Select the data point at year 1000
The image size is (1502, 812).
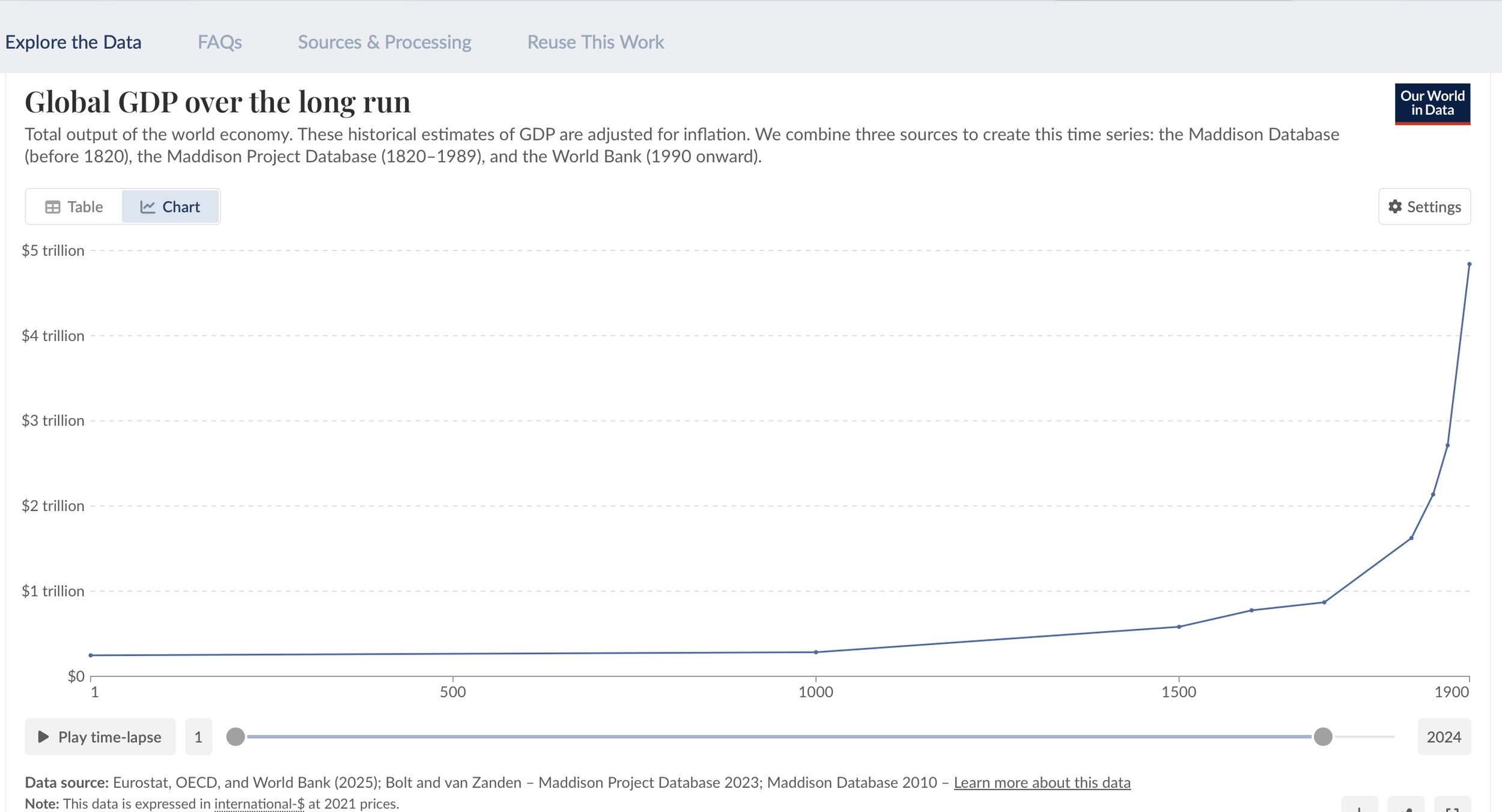(x=816, y=652)
